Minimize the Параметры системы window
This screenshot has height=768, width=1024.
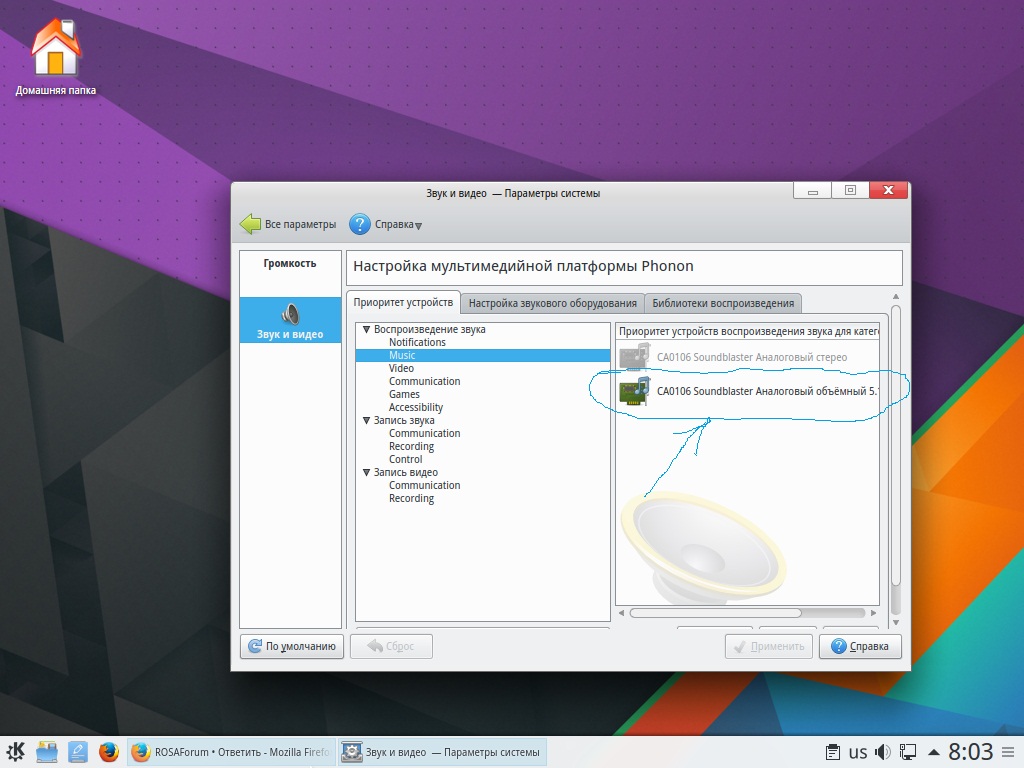812,190
